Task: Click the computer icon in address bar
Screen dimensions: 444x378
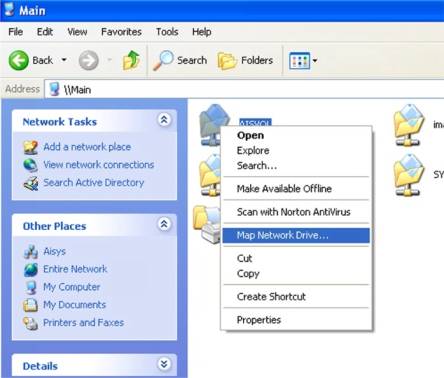Action: (x=54, y=89)
